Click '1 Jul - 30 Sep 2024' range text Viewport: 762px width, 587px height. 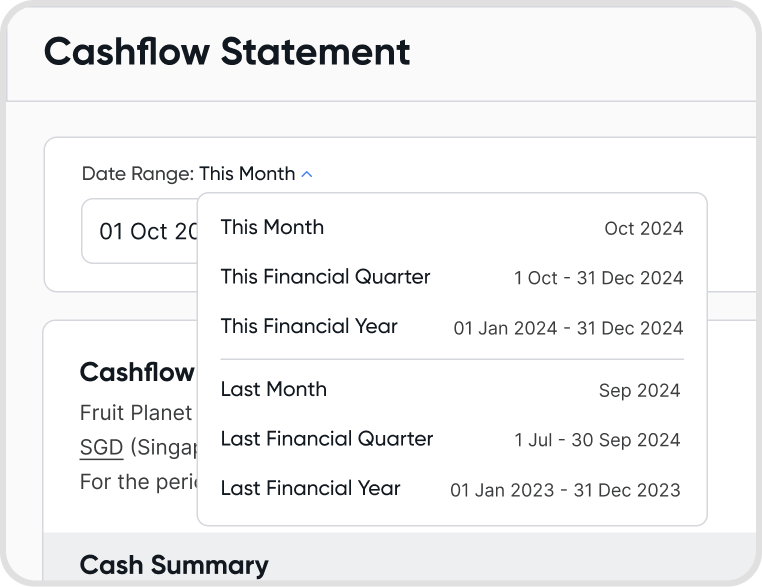click(x=597, y=440)
